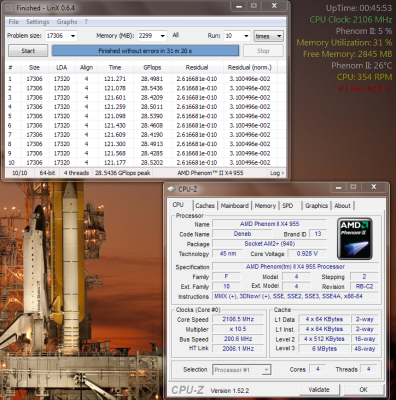Viewport: 396px width, 400px height.
Task: Open the Settings menu in LinX
Action: (38, 22)
